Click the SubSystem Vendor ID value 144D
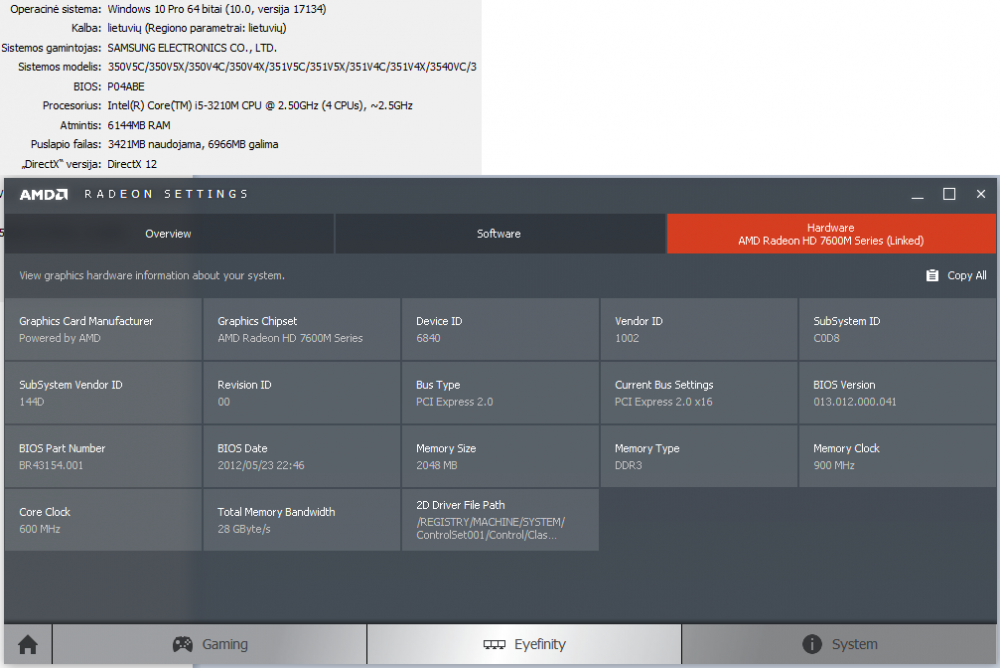 coord(32,402)
